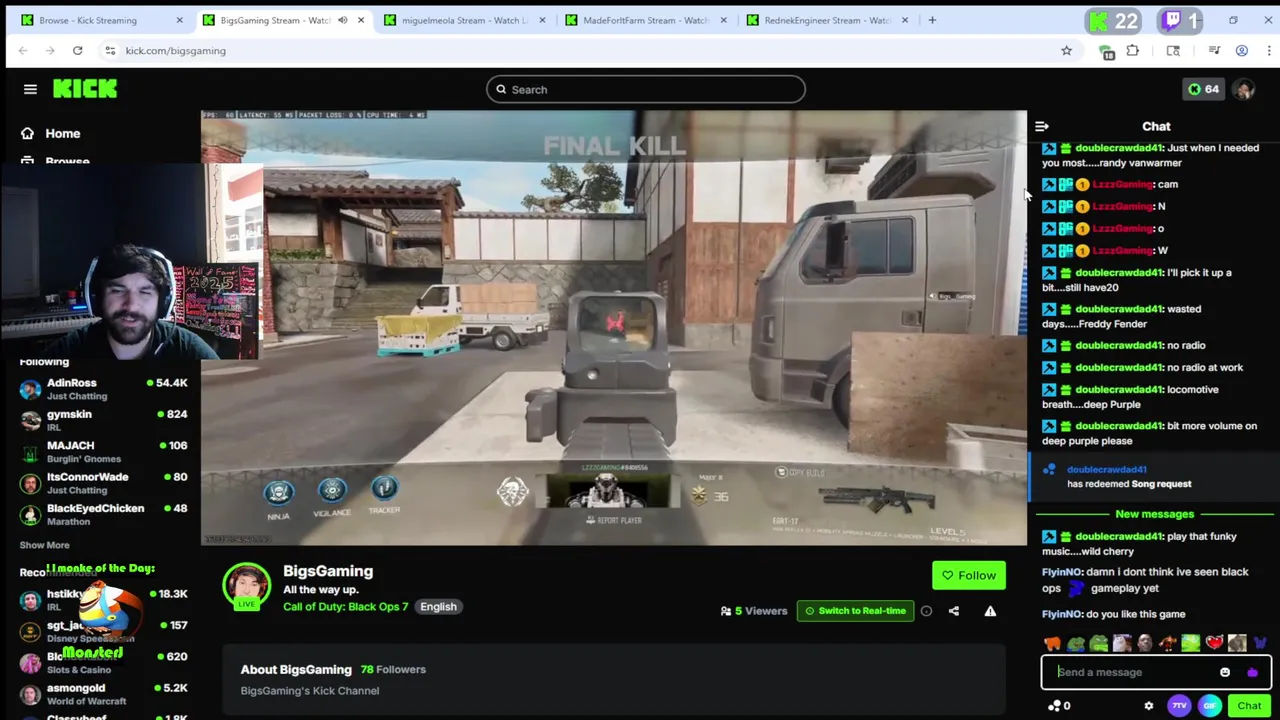
Task: Click the 78 Followers text
Action: (x=393, y=669)
